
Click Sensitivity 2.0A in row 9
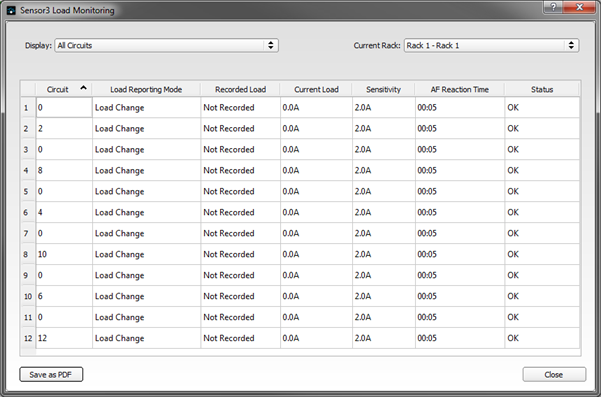(x=384, y=275)
